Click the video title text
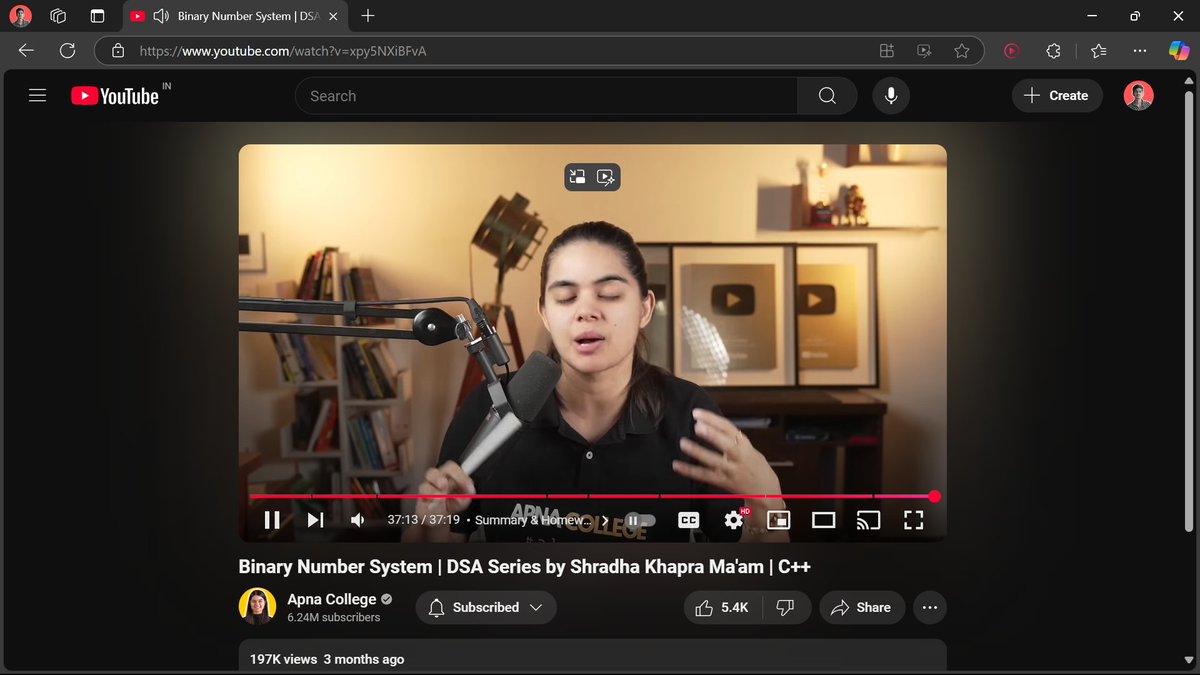Screen dimensions: 1200x675 (524, 566)
